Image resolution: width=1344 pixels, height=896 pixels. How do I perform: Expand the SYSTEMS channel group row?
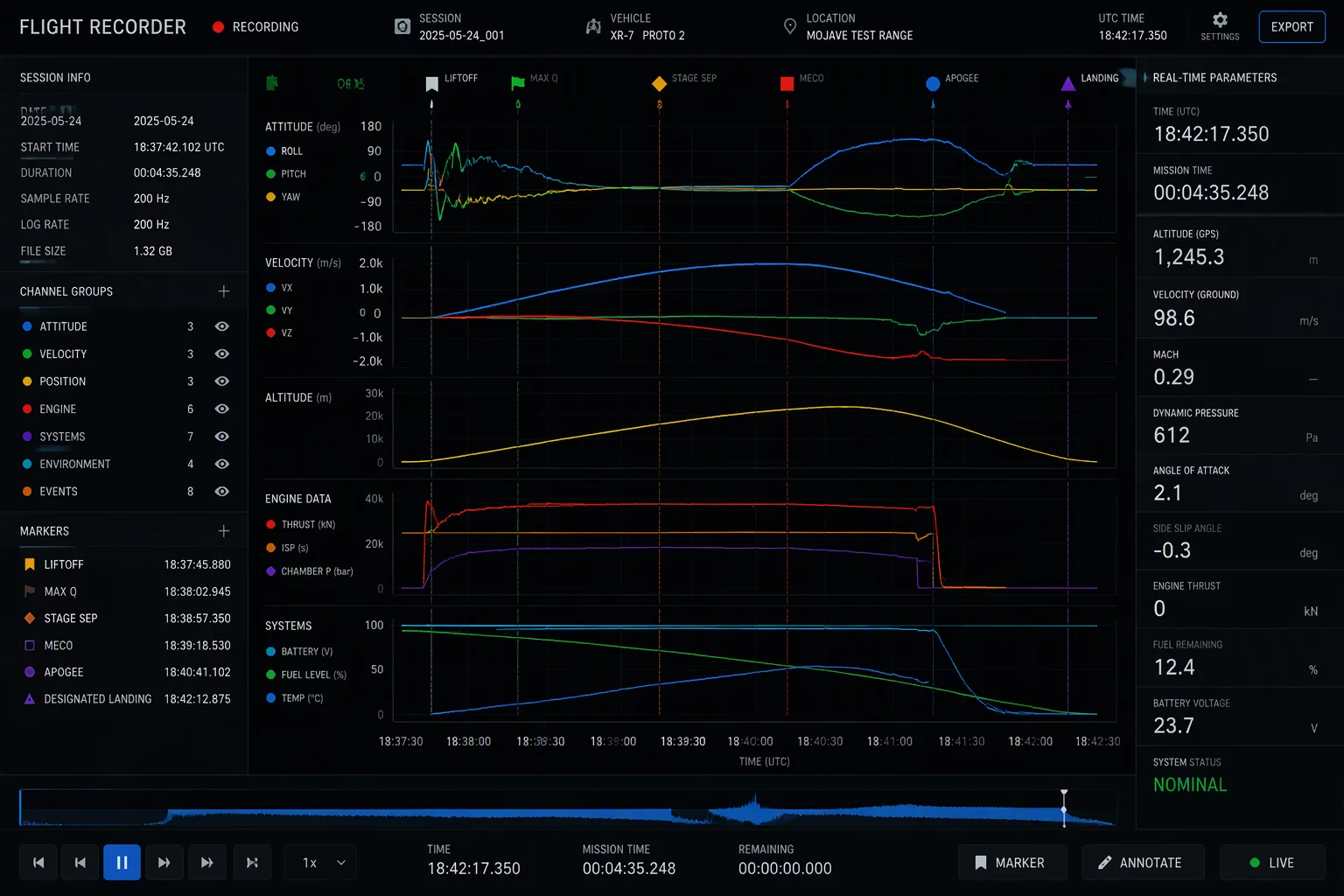(124, 437)
